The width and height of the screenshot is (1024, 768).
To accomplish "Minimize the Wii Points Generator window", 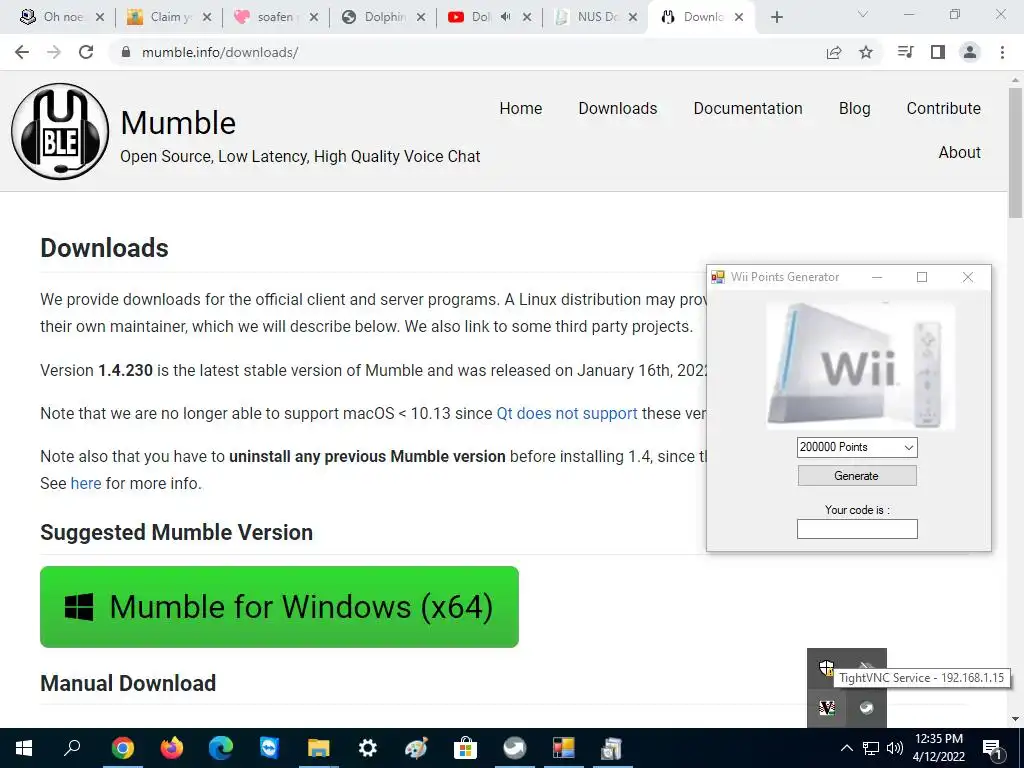I will [877, 277].
